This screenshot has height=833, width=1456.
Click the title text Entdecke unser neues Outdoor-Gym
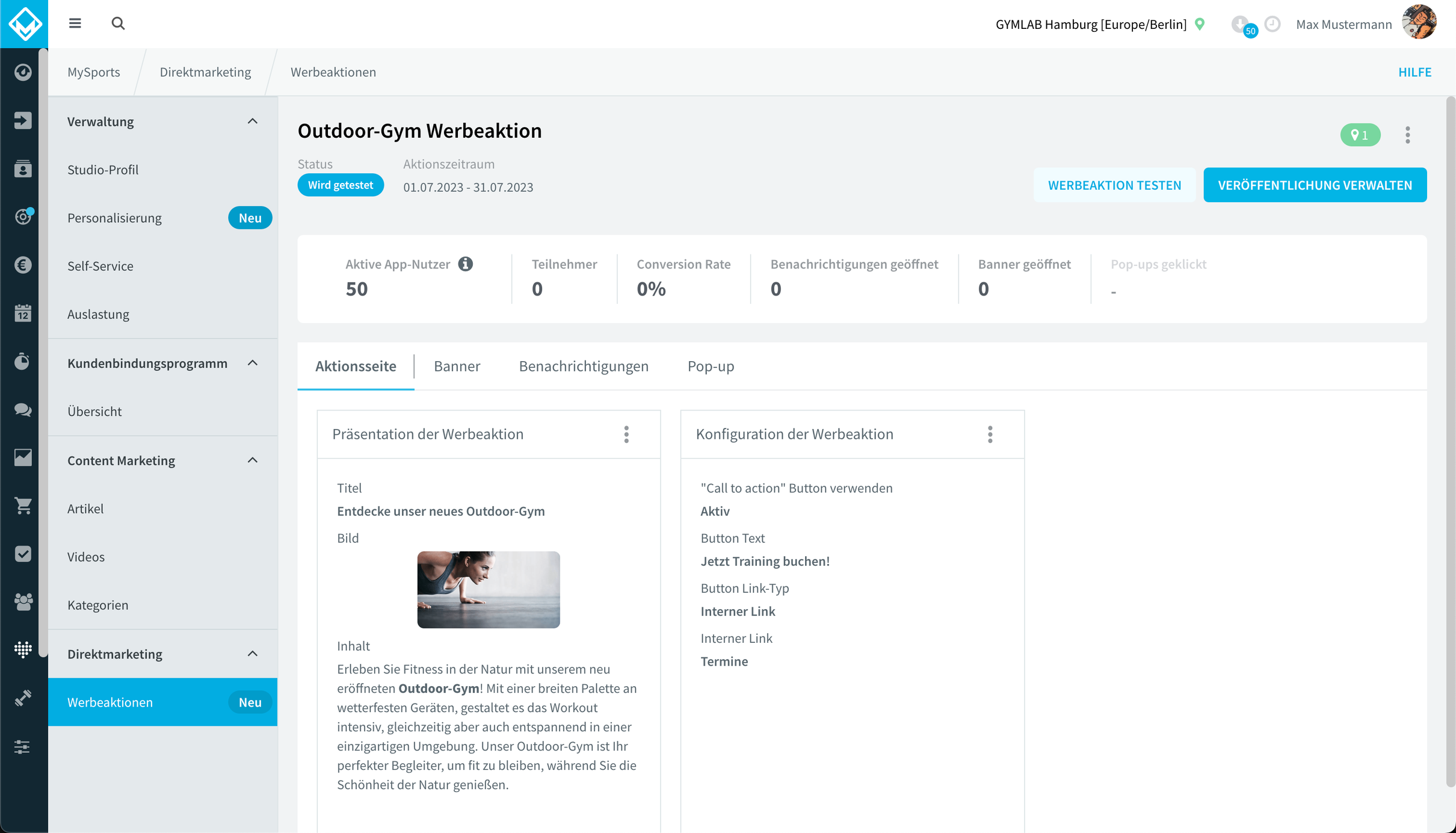click(x=441, y=511)
